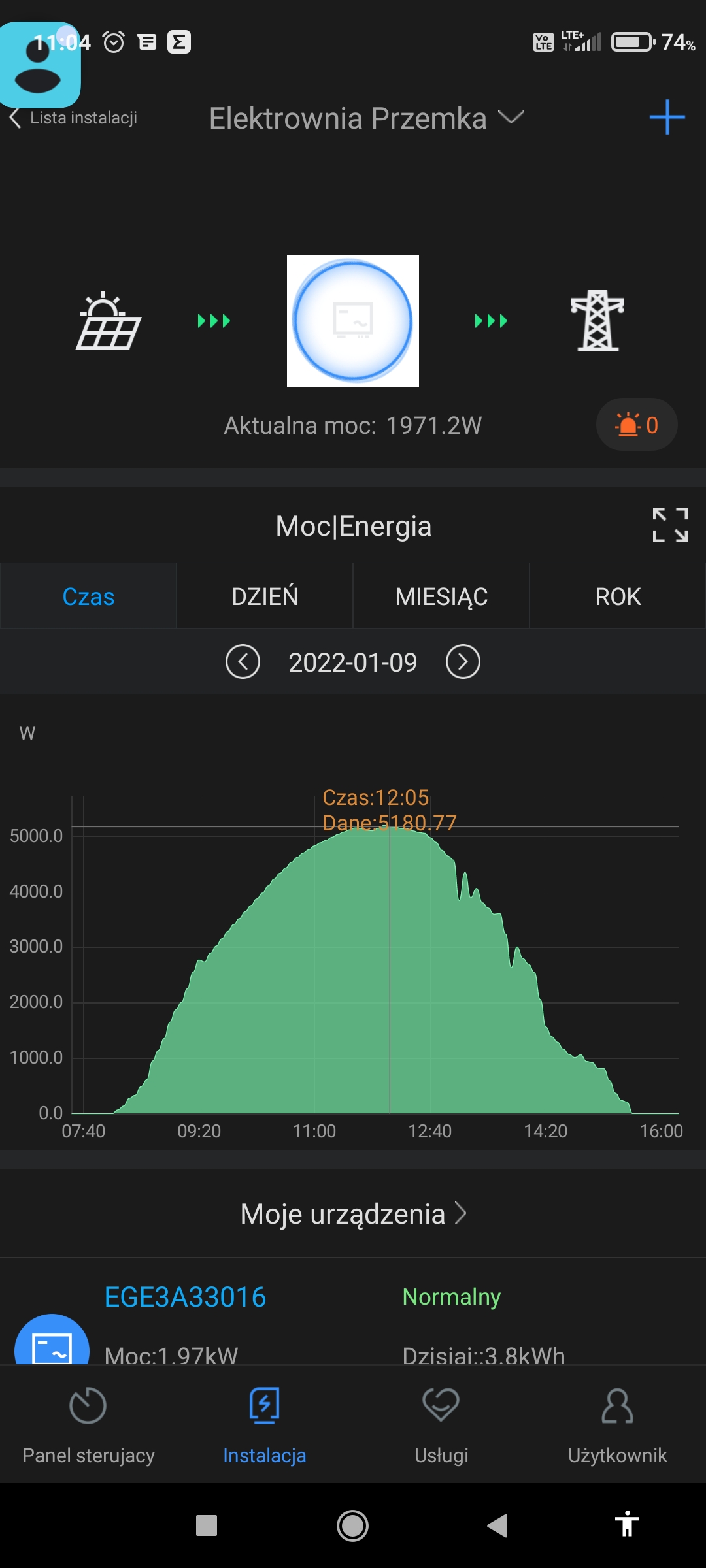Tap the power grid tower icon
The width and height of the screenshot is (706, 1568).
597,321
